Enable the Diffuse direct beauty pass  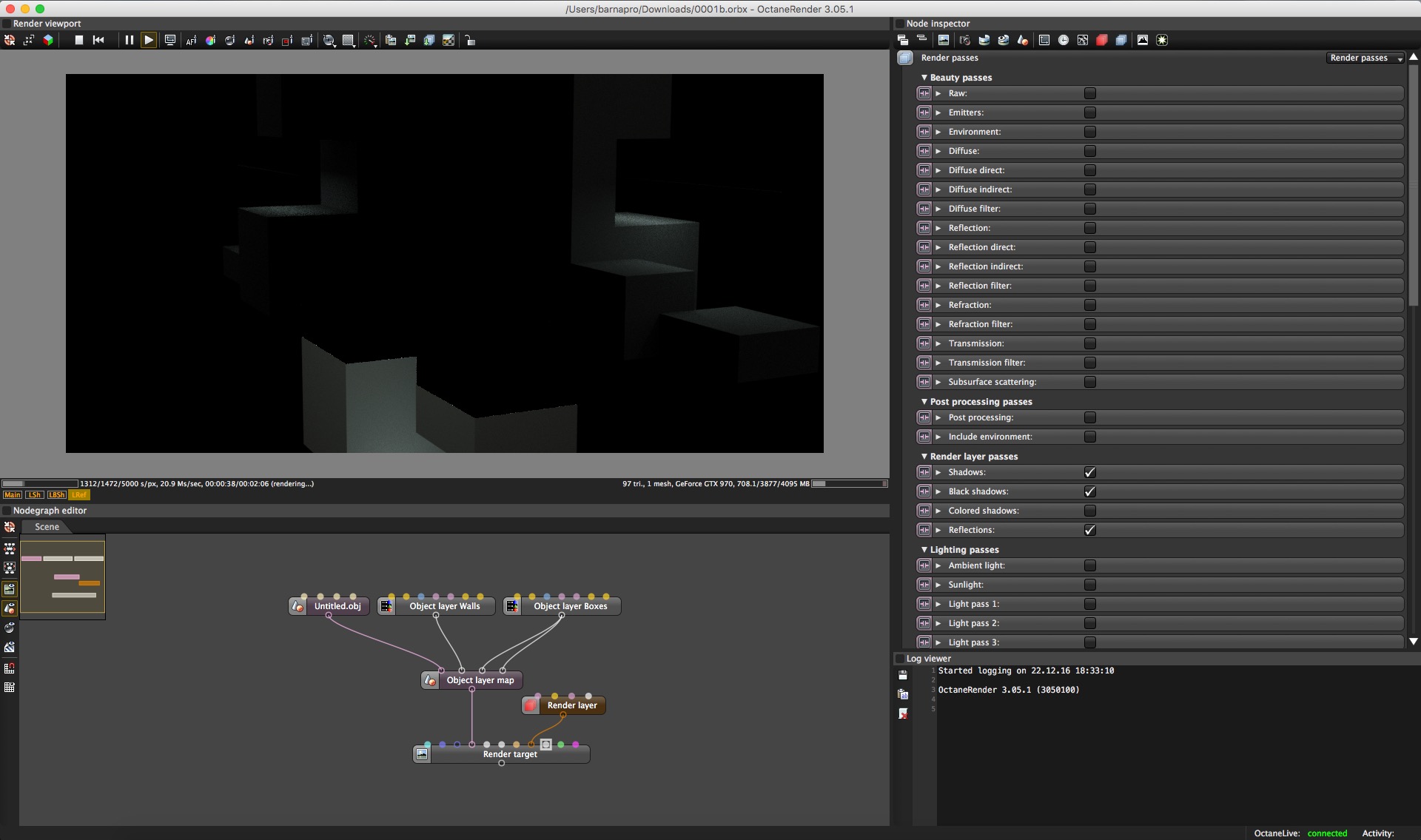coord(1090,170)
